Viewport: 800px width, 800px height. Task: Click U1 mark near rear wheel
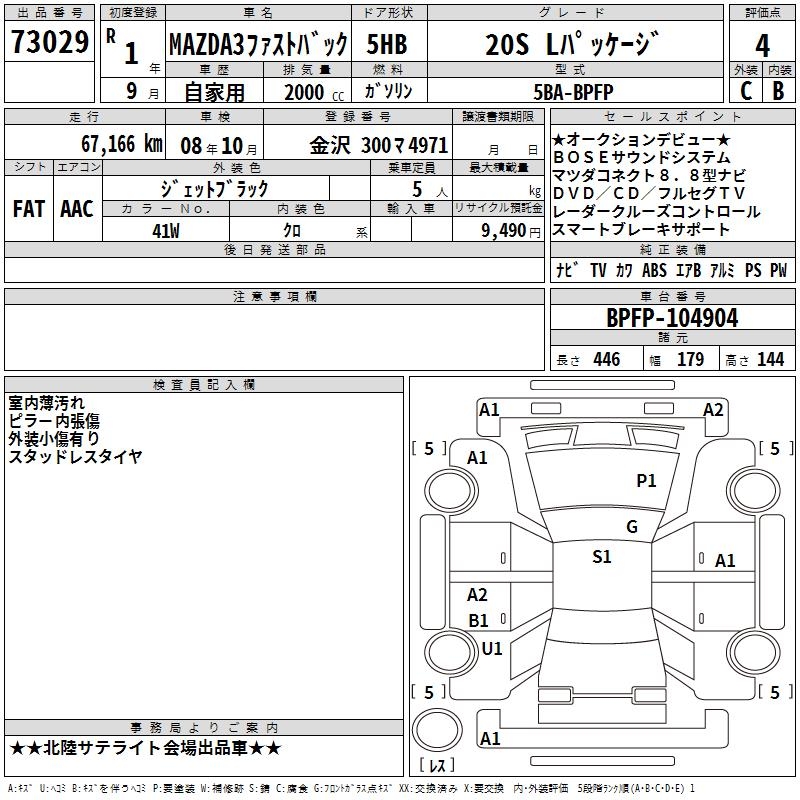click(492, 648)
